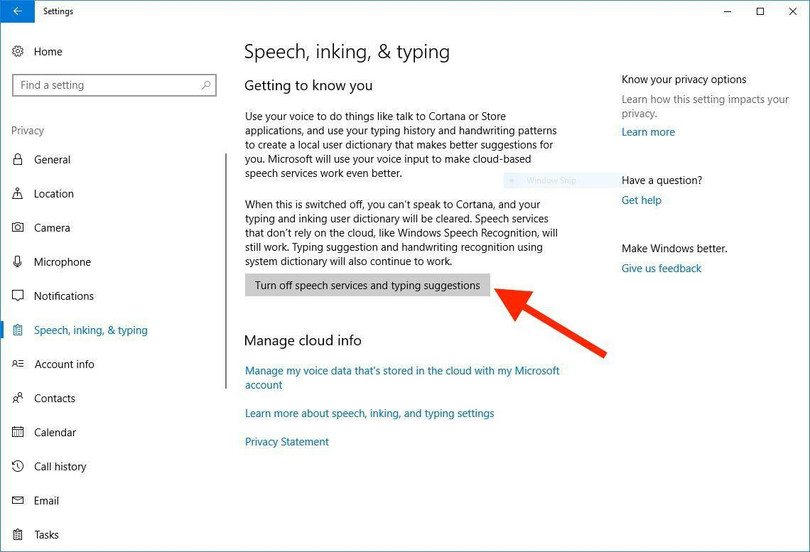Viewport: 810px width, 552px height.
Task: Turn off speech services and typing suggestions
Action: coord(367,286)
